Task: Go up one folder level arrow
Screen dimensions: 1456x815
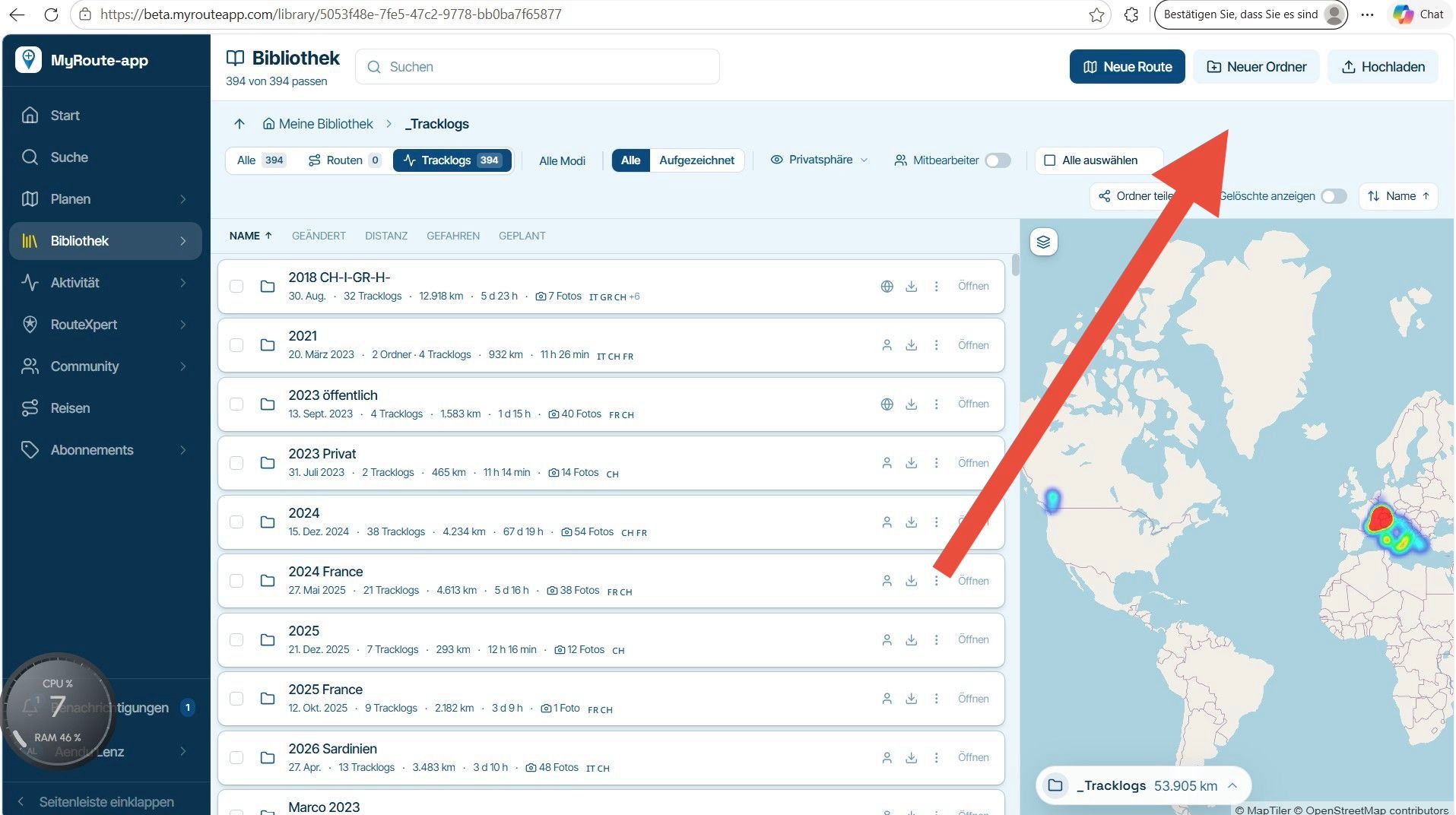Action: pyautogui.click(x=239, y=123)
